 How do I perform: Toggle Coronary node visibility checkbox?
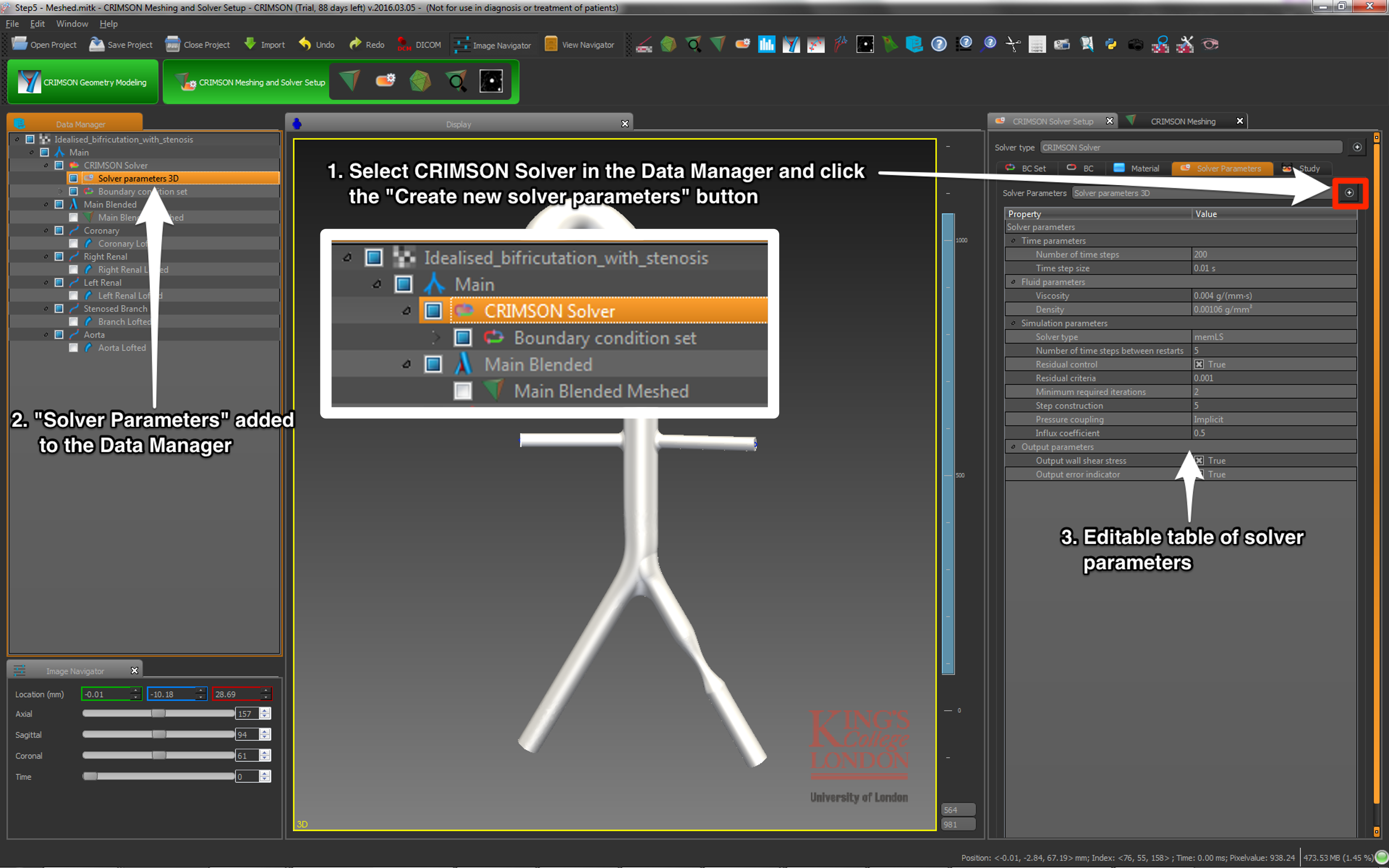[59, 231]
